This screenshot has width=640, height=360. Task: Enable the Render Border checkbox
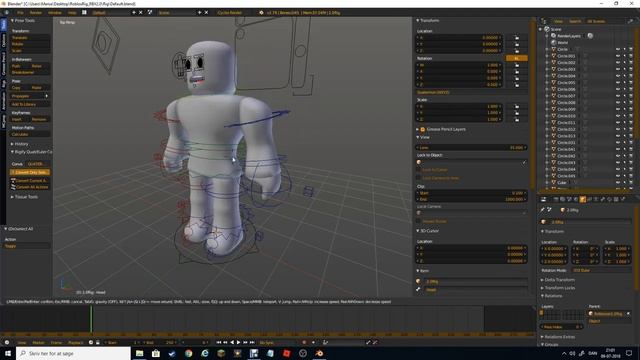pyautogui.click(x=418, y=221)
